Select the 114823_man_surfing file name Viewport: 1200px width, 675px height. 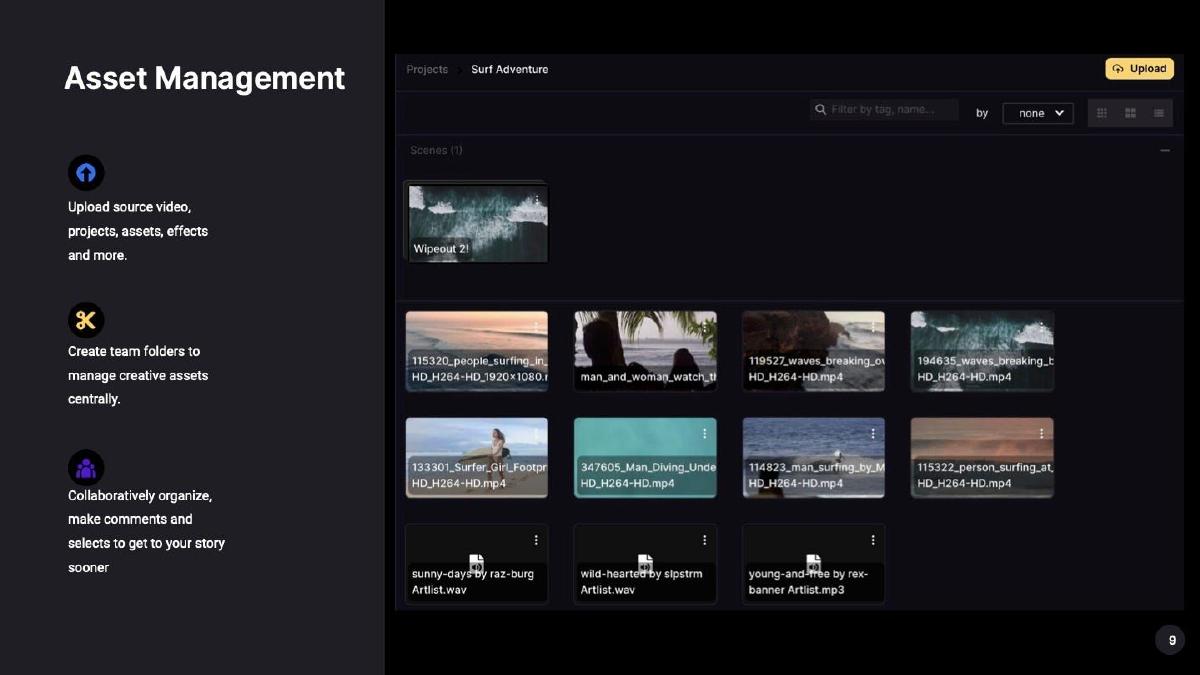pyautogui.click(x=816, y=475)
